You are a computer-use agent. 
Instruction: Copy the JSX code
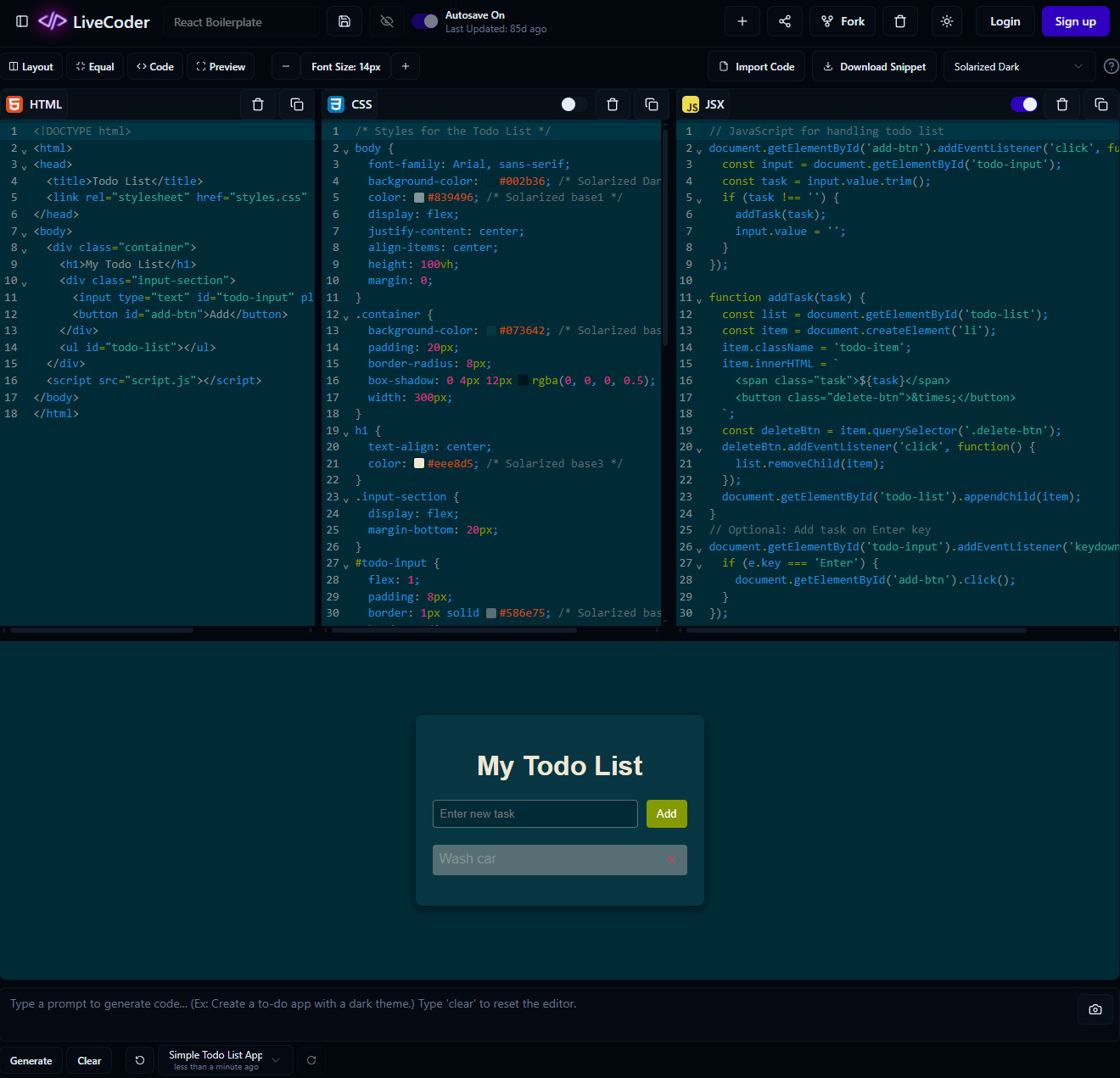click(1101, 104)
